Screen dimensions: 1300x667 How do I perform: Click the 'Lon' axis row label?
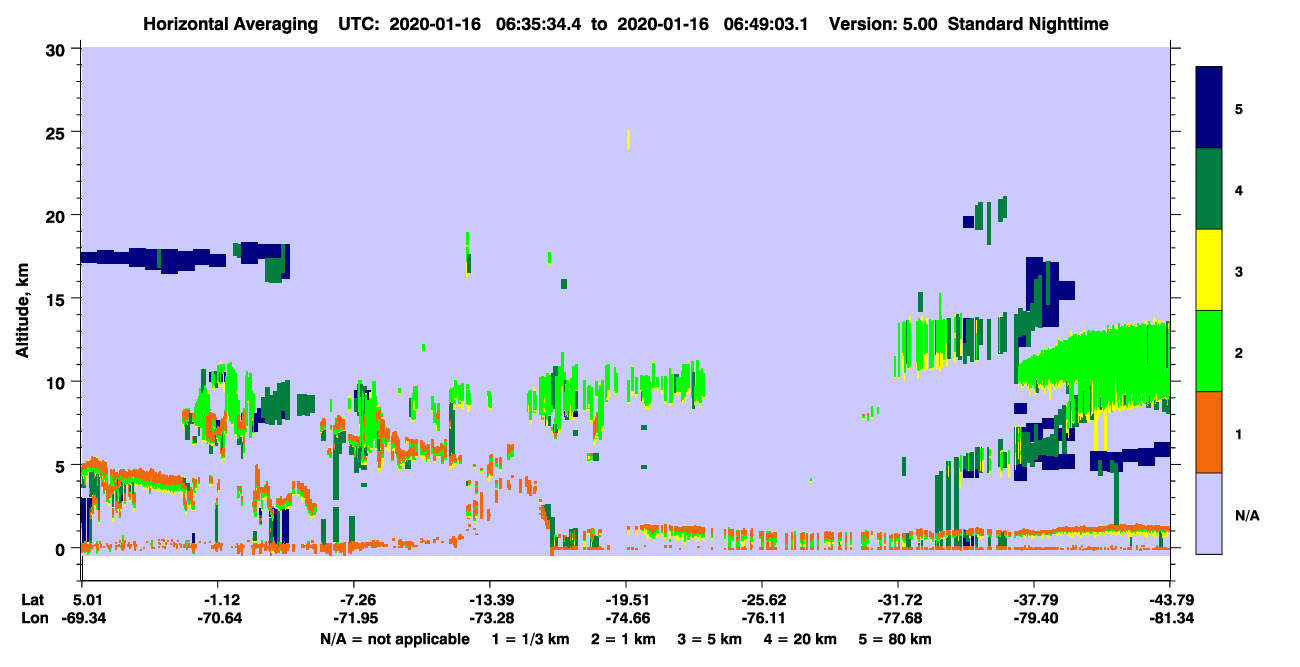coord(34,618)
